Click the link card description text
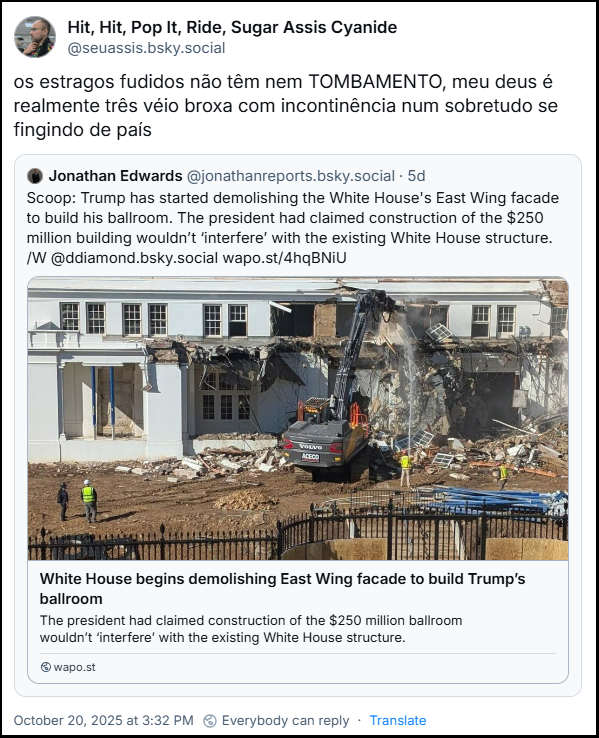Image resolution: width=599 pixels, height=738 pixels. (x=251, y=629)
